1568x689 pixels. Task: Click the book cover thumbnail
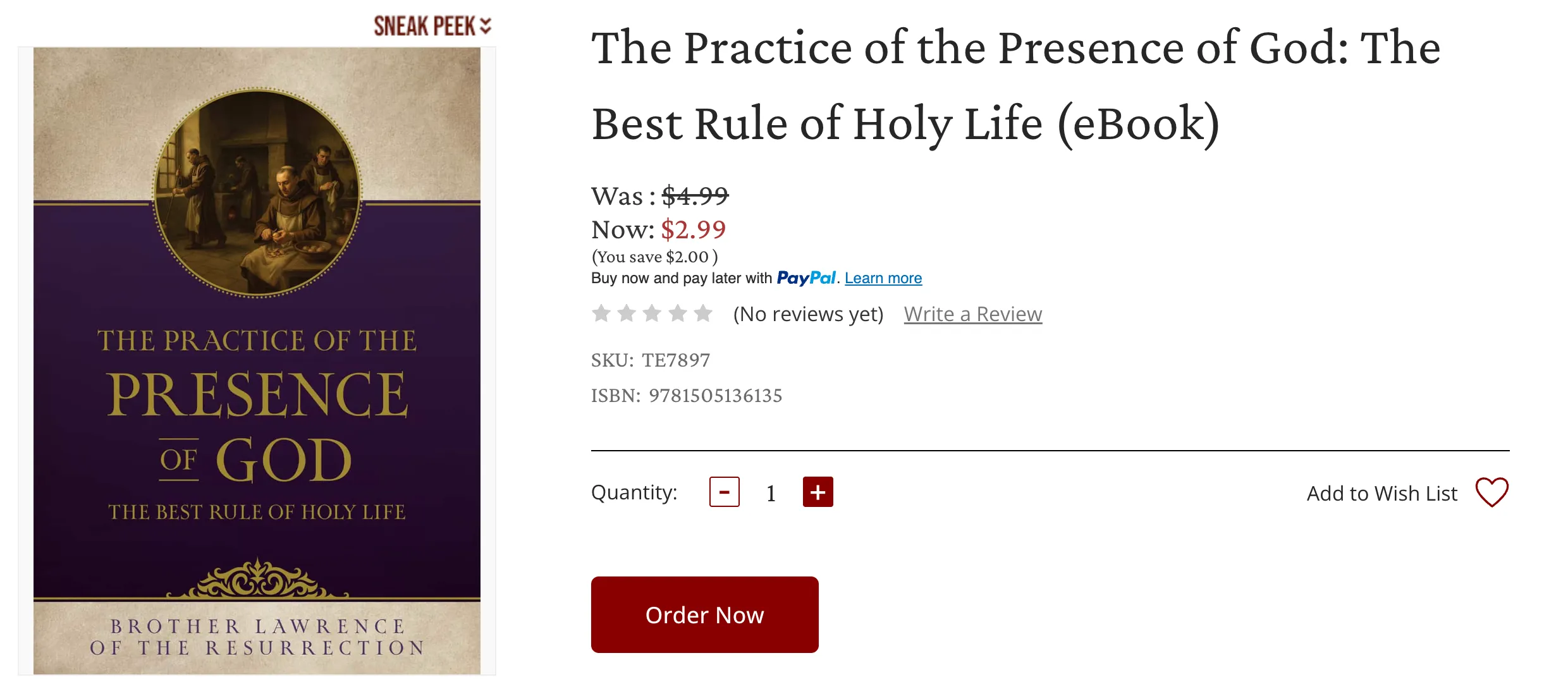257,360
